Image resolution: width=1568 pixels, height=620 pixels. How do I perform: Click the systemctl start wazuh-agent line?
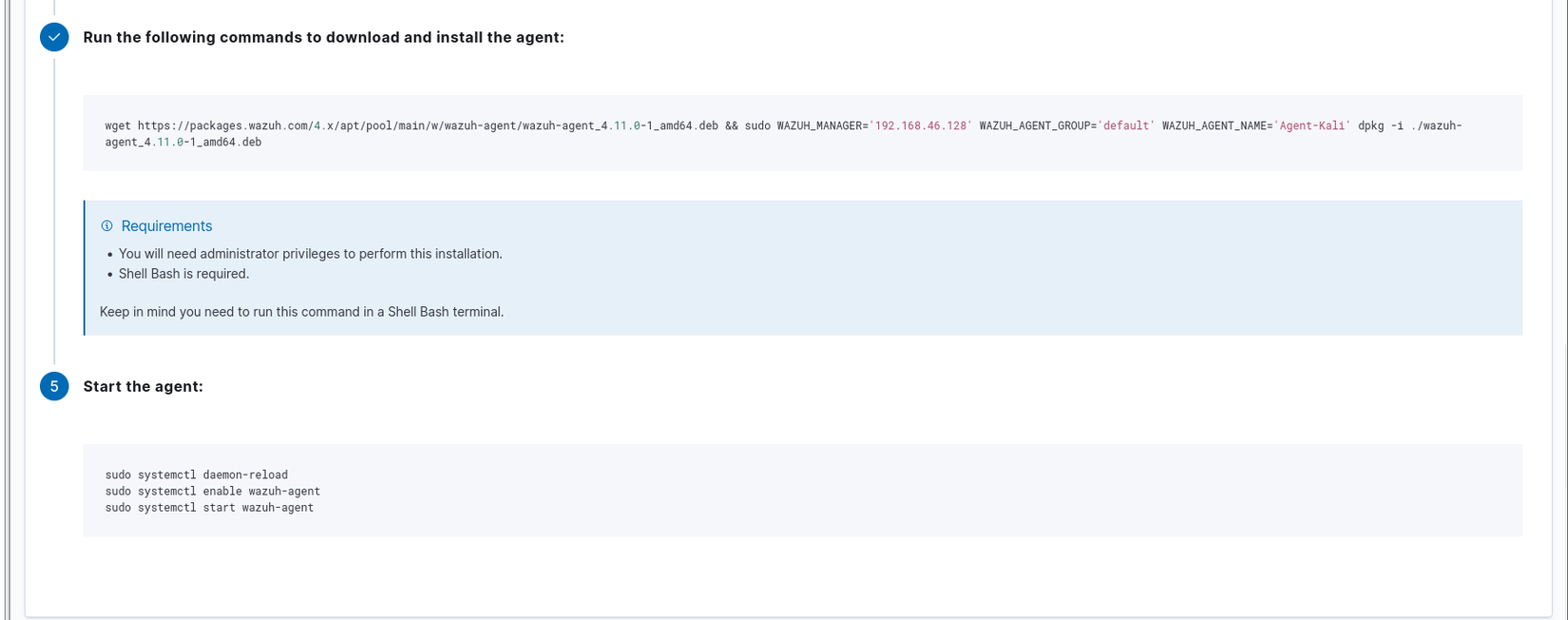[209, 508]
